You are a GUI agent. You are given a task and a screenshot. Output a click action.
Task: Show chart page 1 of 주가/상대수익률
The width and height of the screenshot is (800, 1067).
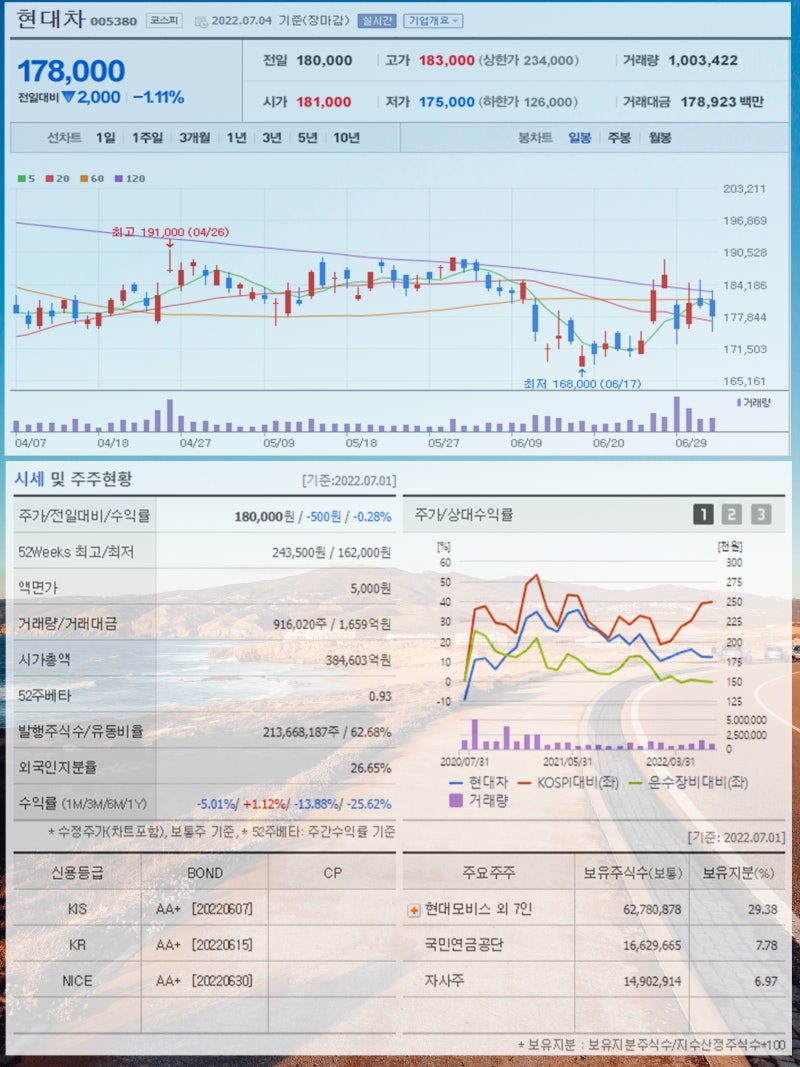(703, 514)
